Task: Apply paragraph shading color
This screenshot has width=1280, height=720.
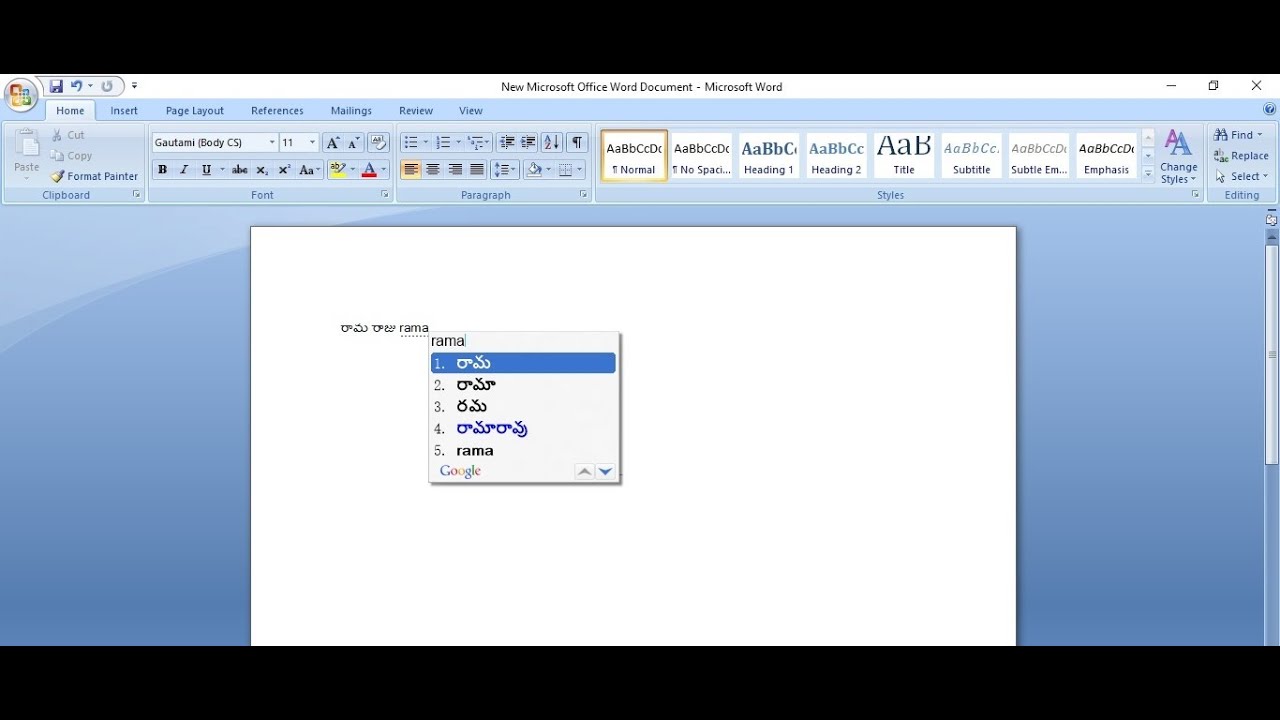Action: pos(534,170)
